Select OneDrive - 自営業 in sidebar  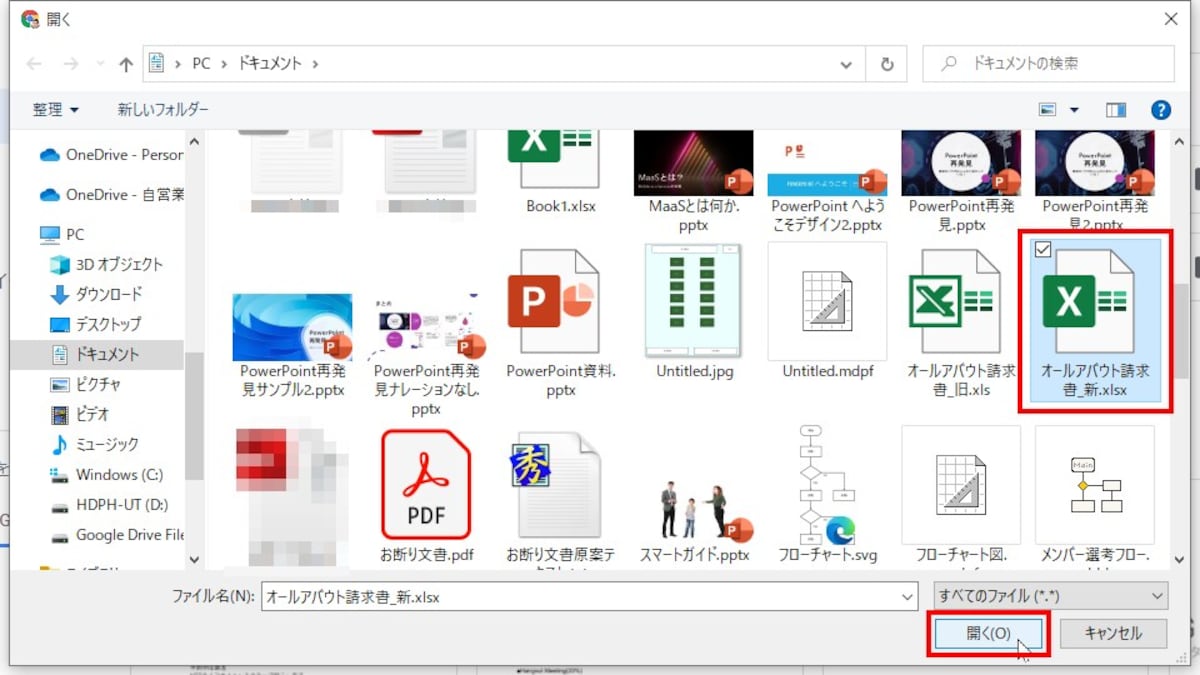[111, 194]
